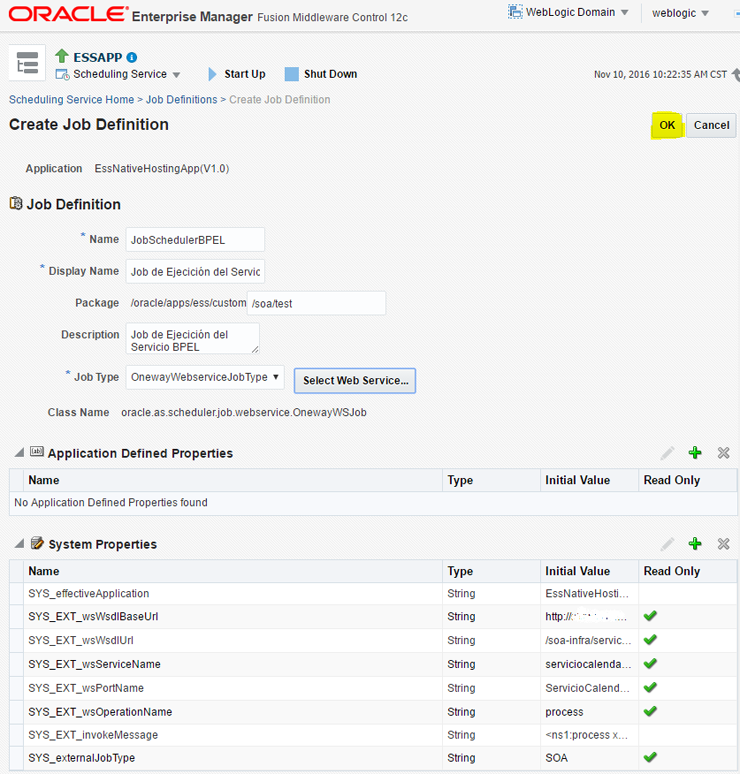Viewport: 740px width, 774px height.
Task: Open the WebLogic Domain menu
Action: [569, 13]
